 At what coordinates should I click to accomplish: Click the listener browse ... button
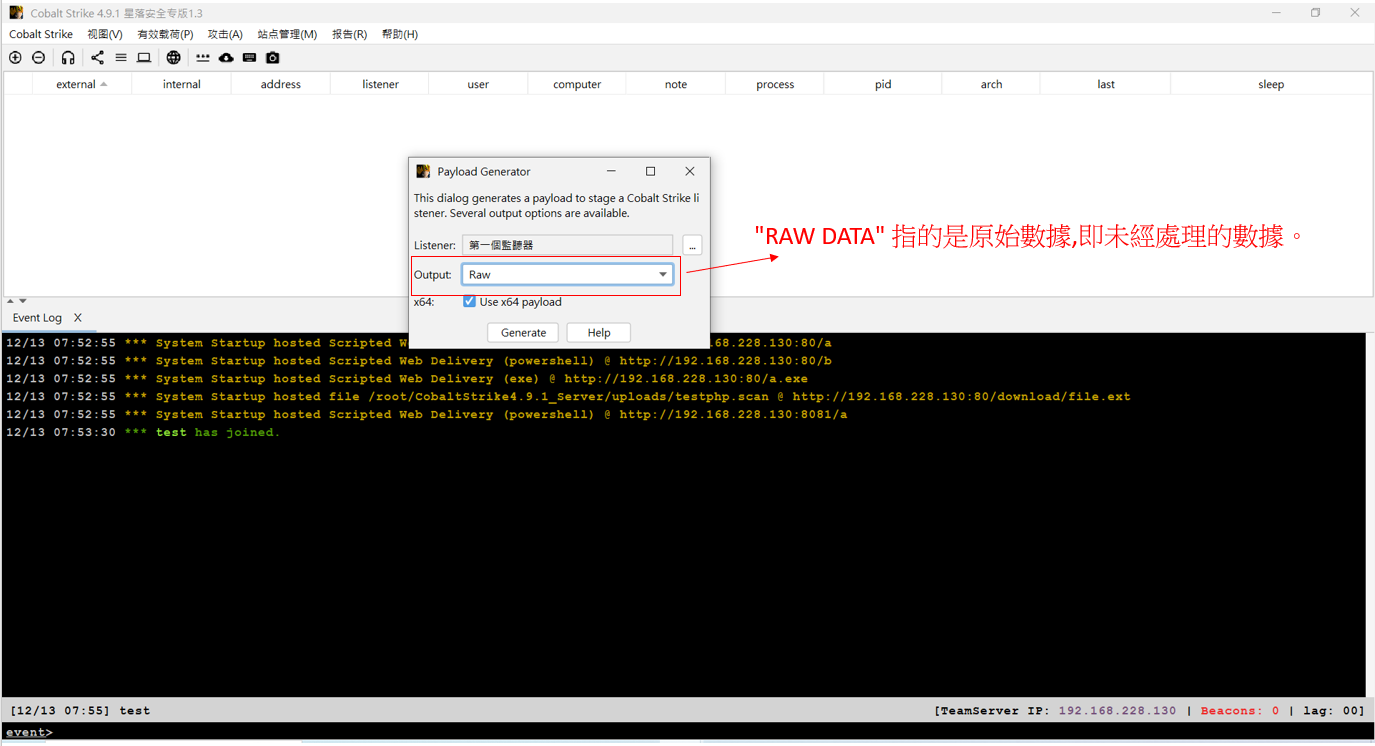tap(692, 245)
